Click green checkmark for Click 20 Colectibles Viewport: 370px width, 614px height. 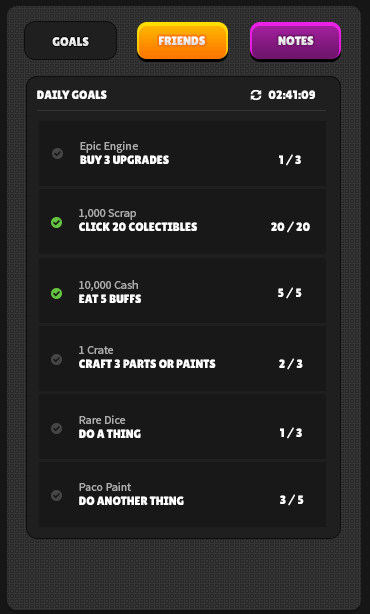(57, 222)
